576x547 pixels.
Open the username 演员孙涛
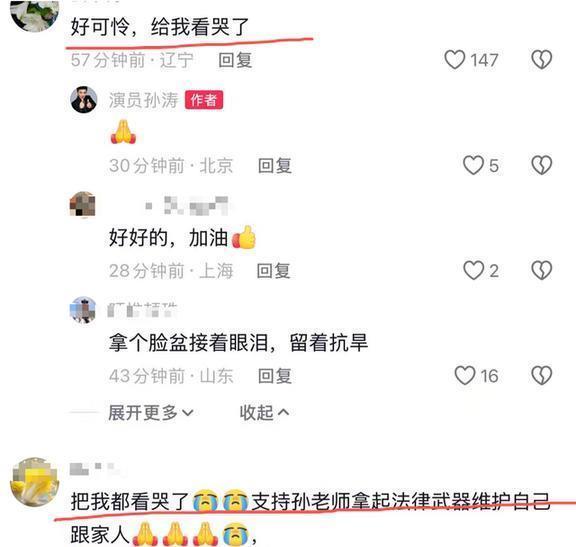coord(144,100)
